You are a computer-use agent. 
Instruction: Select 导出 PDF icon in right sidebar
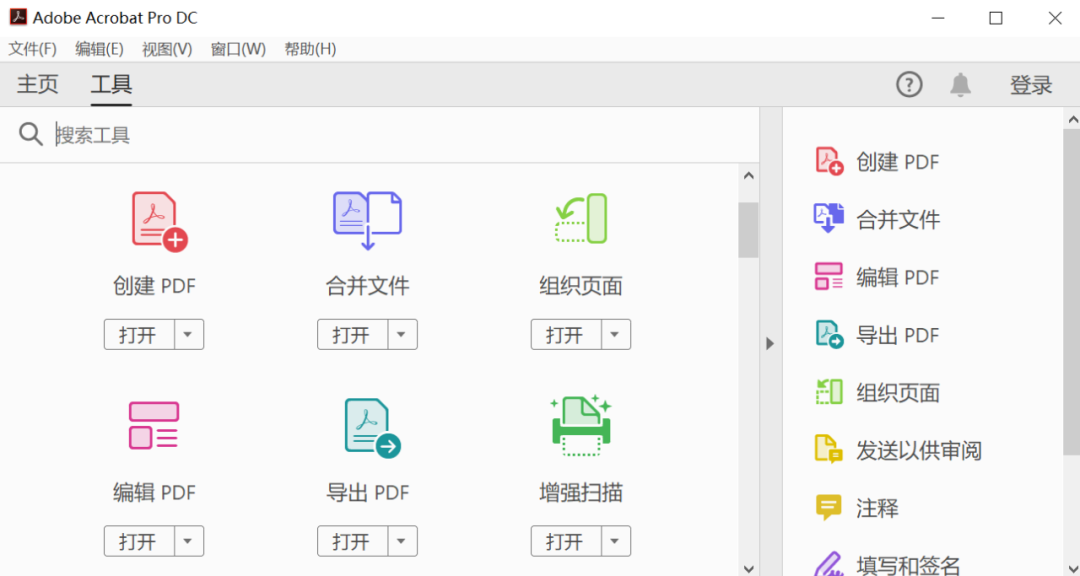pyautogui.click(x=829, y=334)
